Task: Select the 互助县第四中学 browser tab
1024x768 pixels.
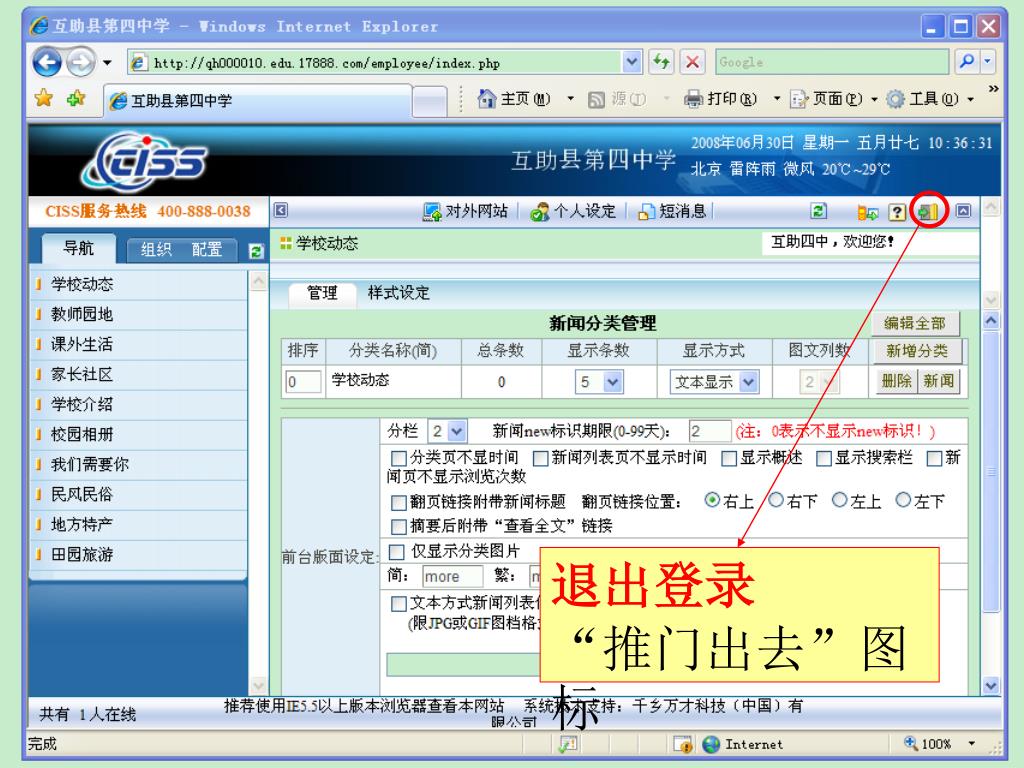Action: tap(258, 101)
